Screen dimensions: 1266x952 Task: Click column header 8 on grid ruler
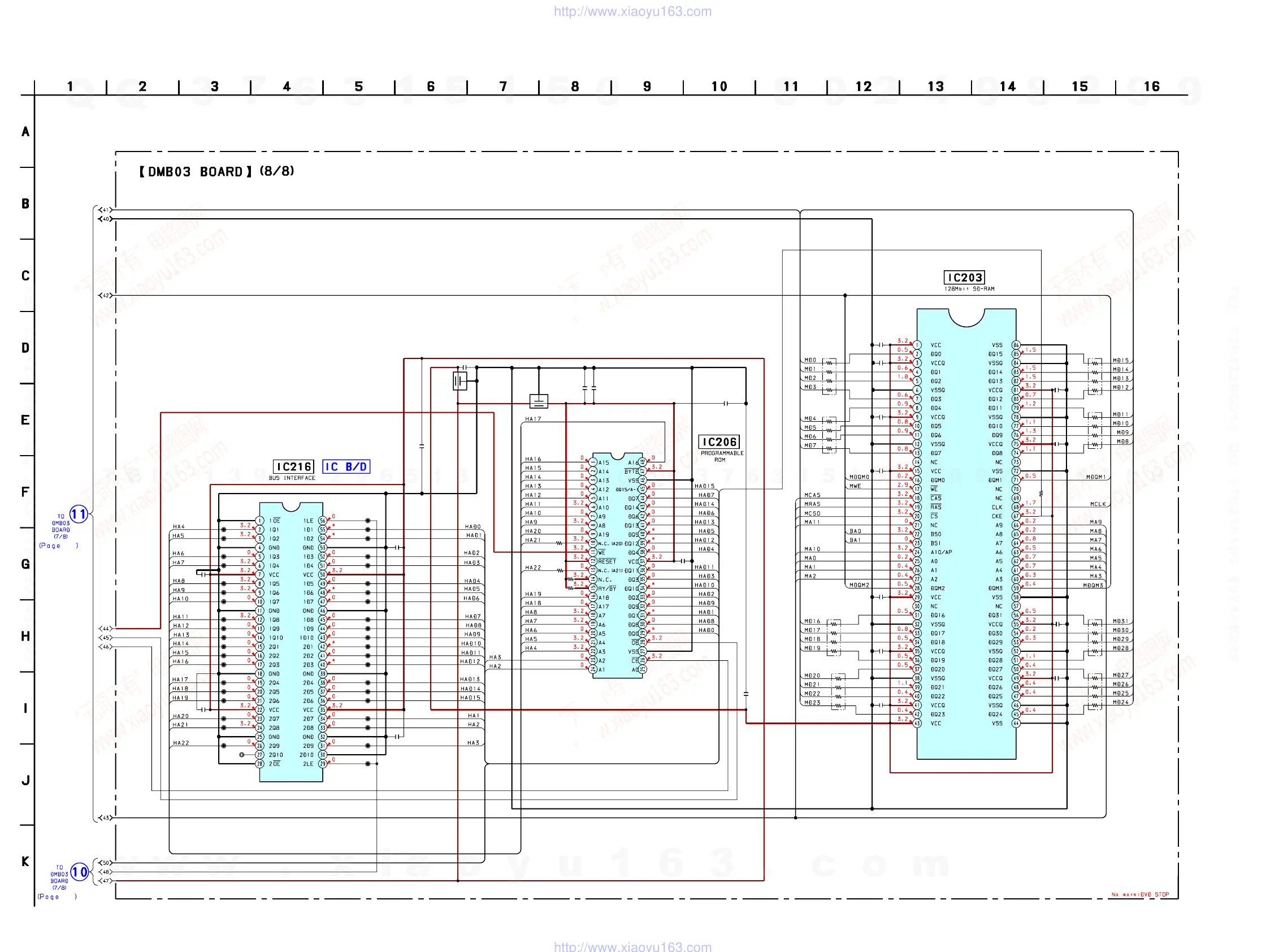coord(575,86)
